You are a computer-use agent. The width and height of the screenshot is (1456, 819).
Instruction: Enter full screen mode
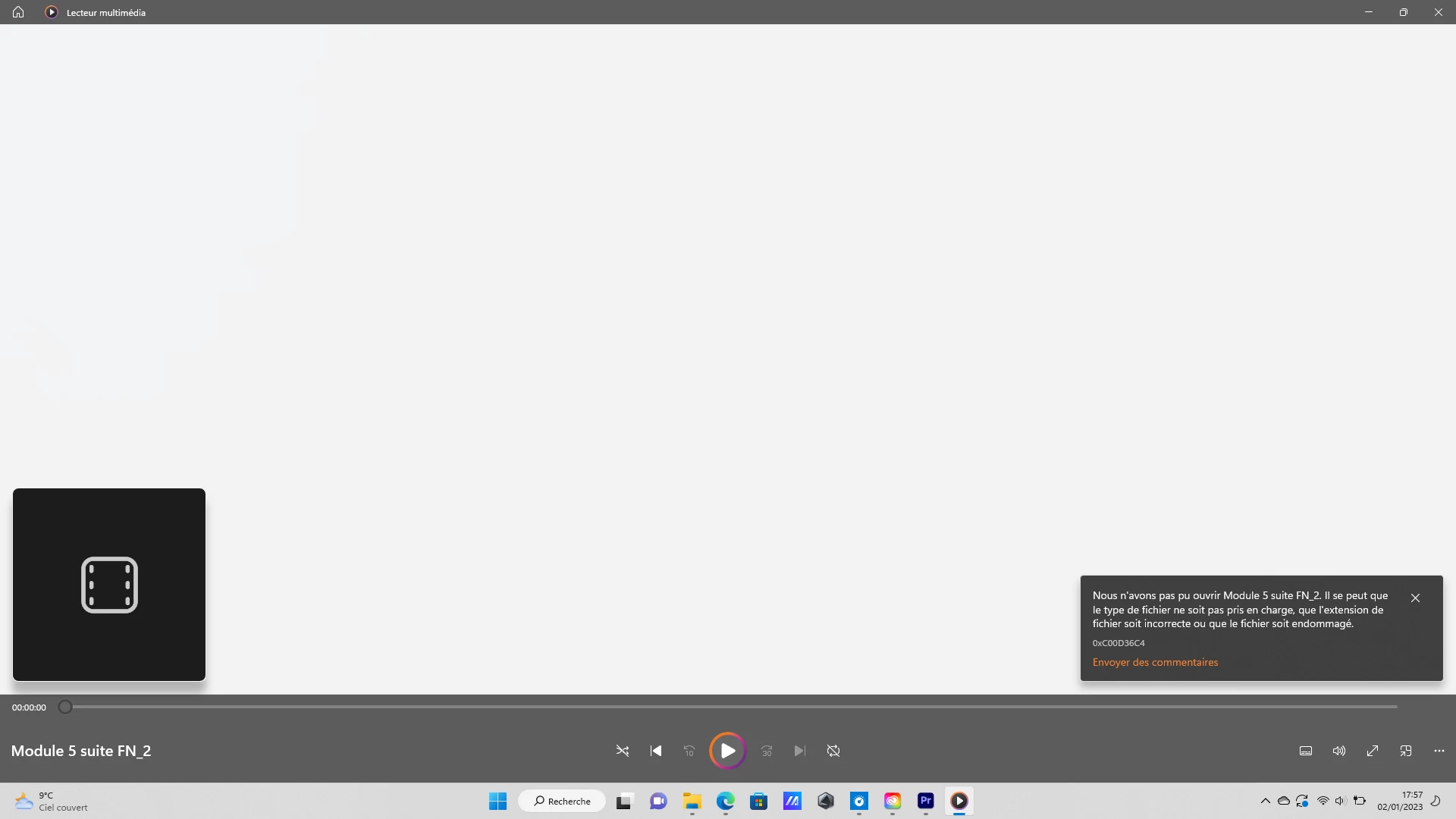point(1373,751)
